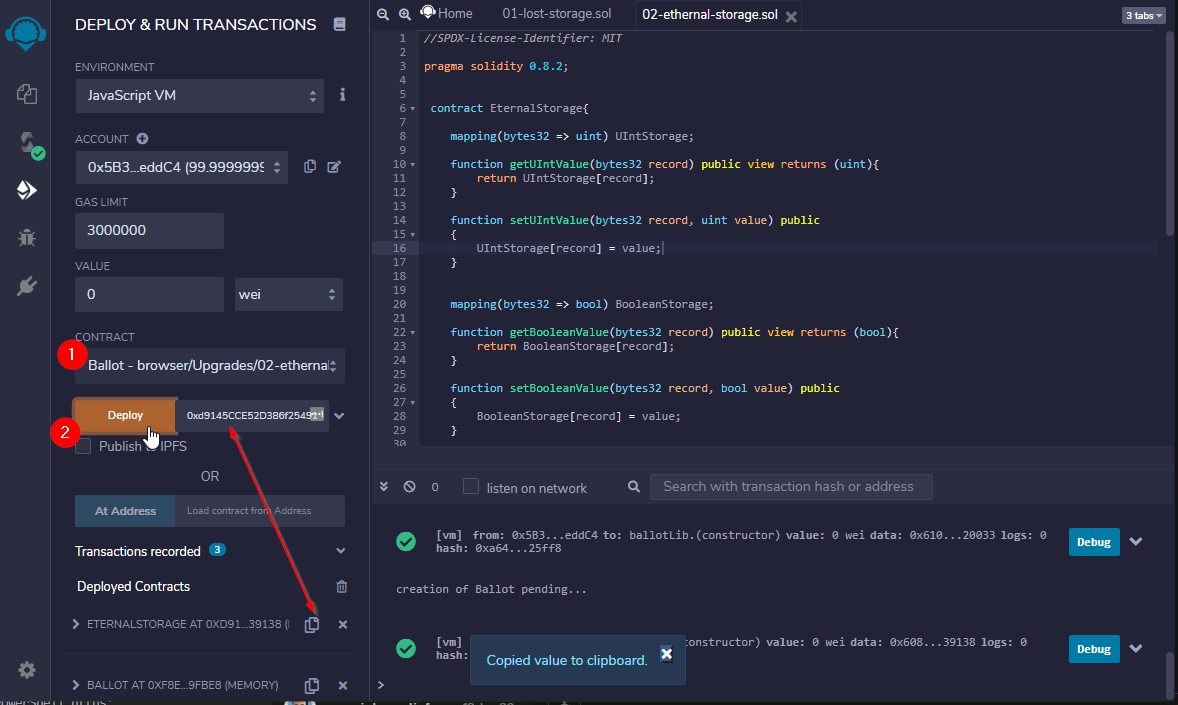This screenshot has width=1178, height=705.
Task: Add a new account plus icon
Action: (x=142, y=138)
